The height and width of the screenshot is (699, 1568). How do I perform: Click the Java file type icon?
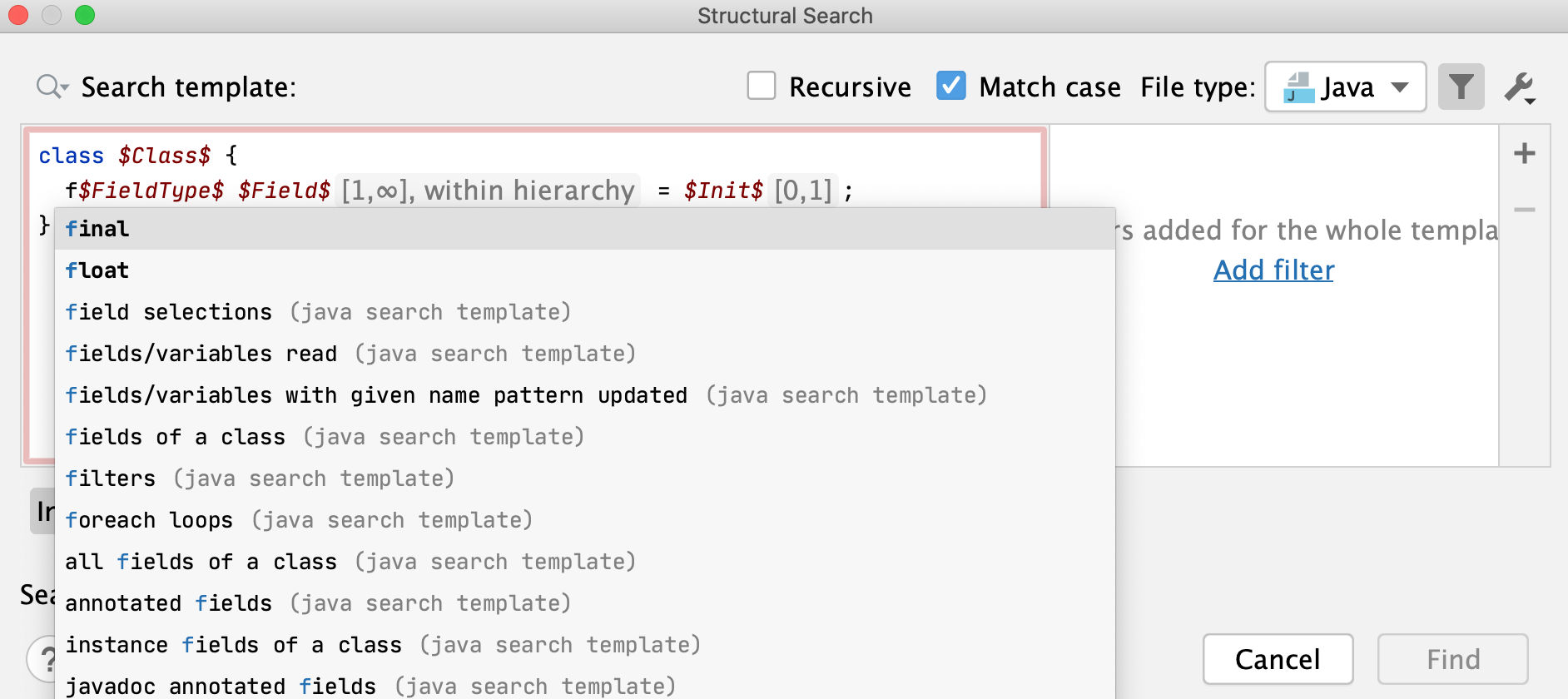pos(1298,87)
